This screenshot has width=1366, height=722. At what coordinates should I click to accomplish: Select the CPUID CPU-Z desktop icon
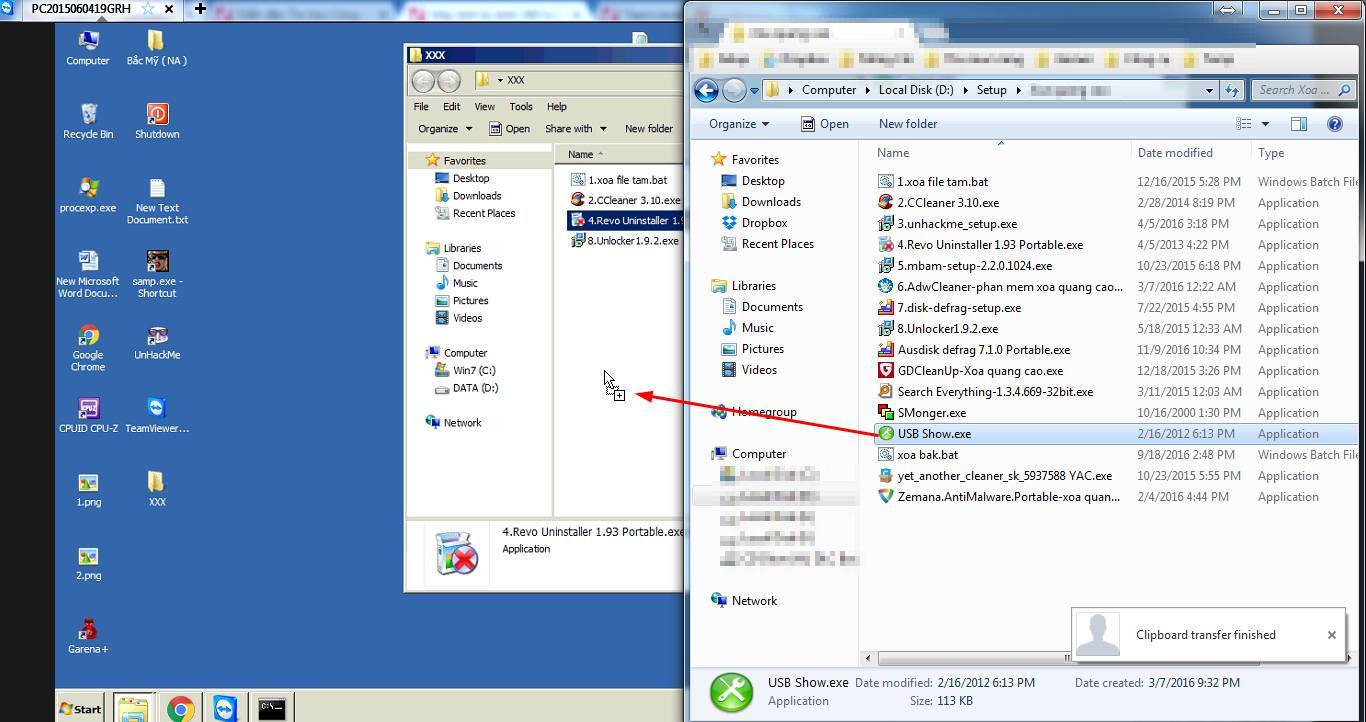click(x=88, y=414)
